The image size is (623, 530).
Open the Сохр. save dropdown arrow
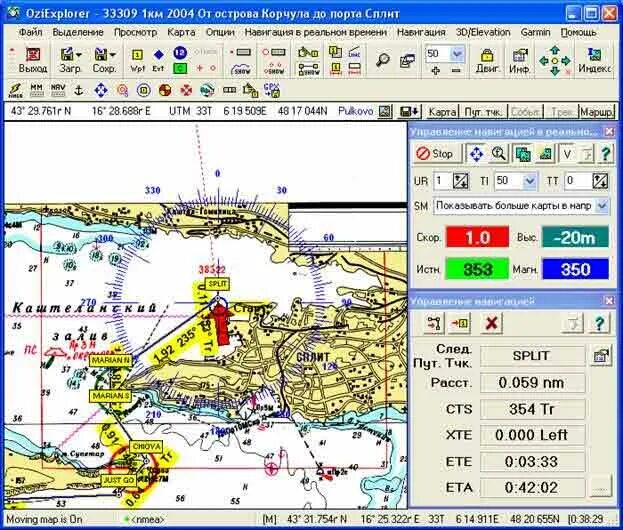[112, 55]
